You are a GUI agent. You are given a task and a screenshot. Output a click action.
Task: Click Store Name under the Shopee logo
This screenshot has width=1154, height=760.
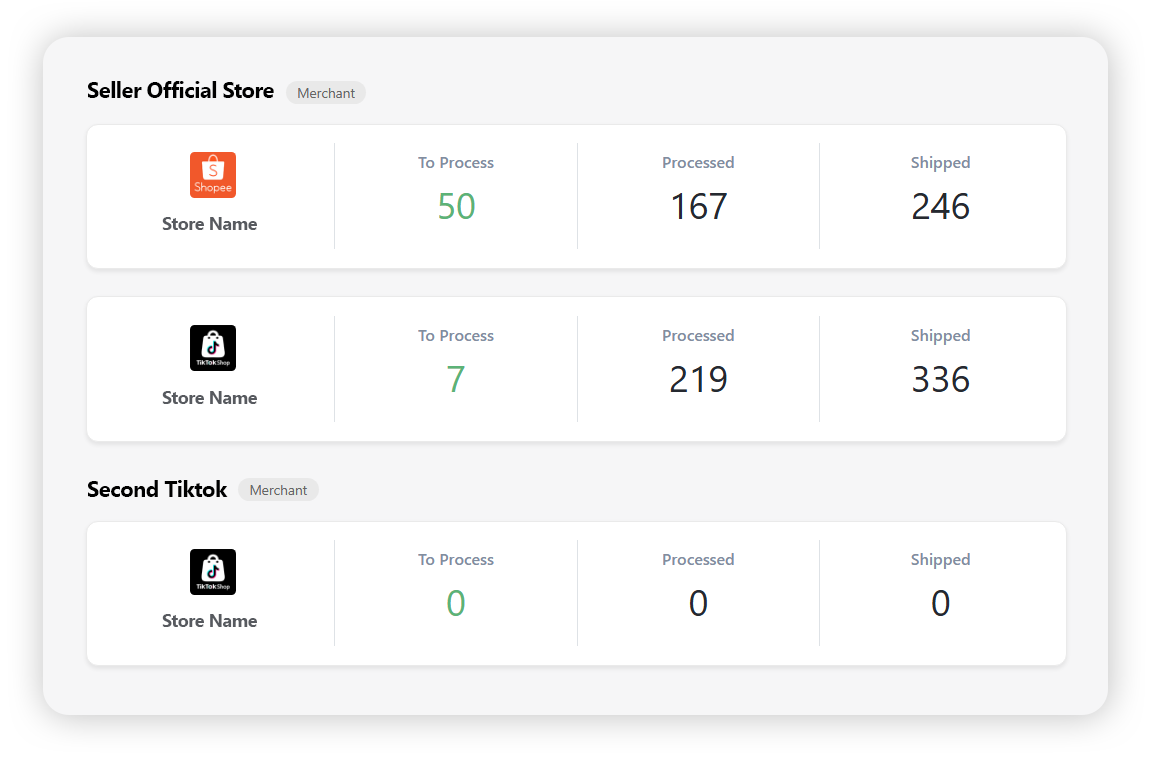pyautogui.click(x=210, y=224)
